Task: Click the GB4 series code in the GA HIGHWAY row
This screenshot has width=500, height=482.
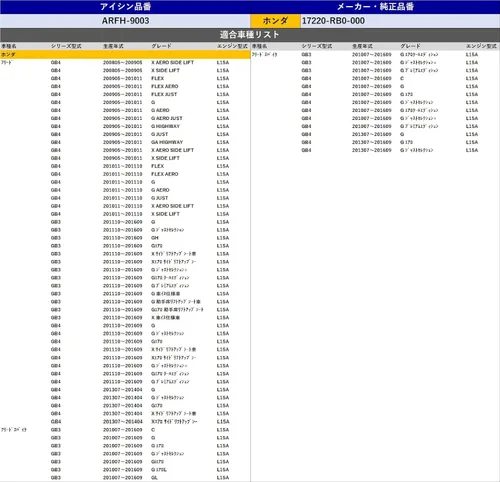Action: 56,142
